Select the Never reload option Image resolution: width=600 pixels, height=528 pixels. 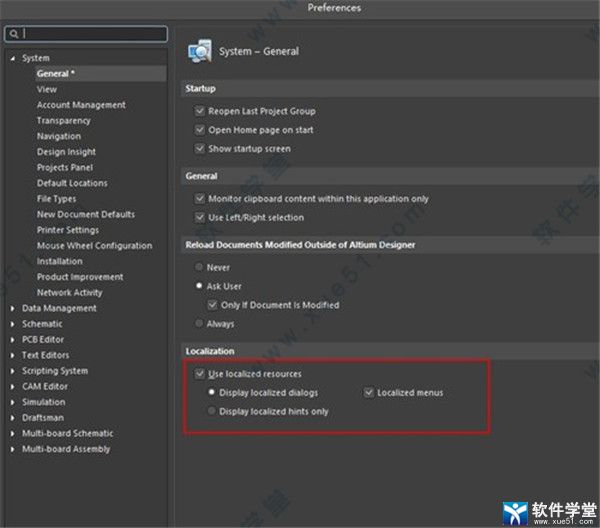click(199, 267)
